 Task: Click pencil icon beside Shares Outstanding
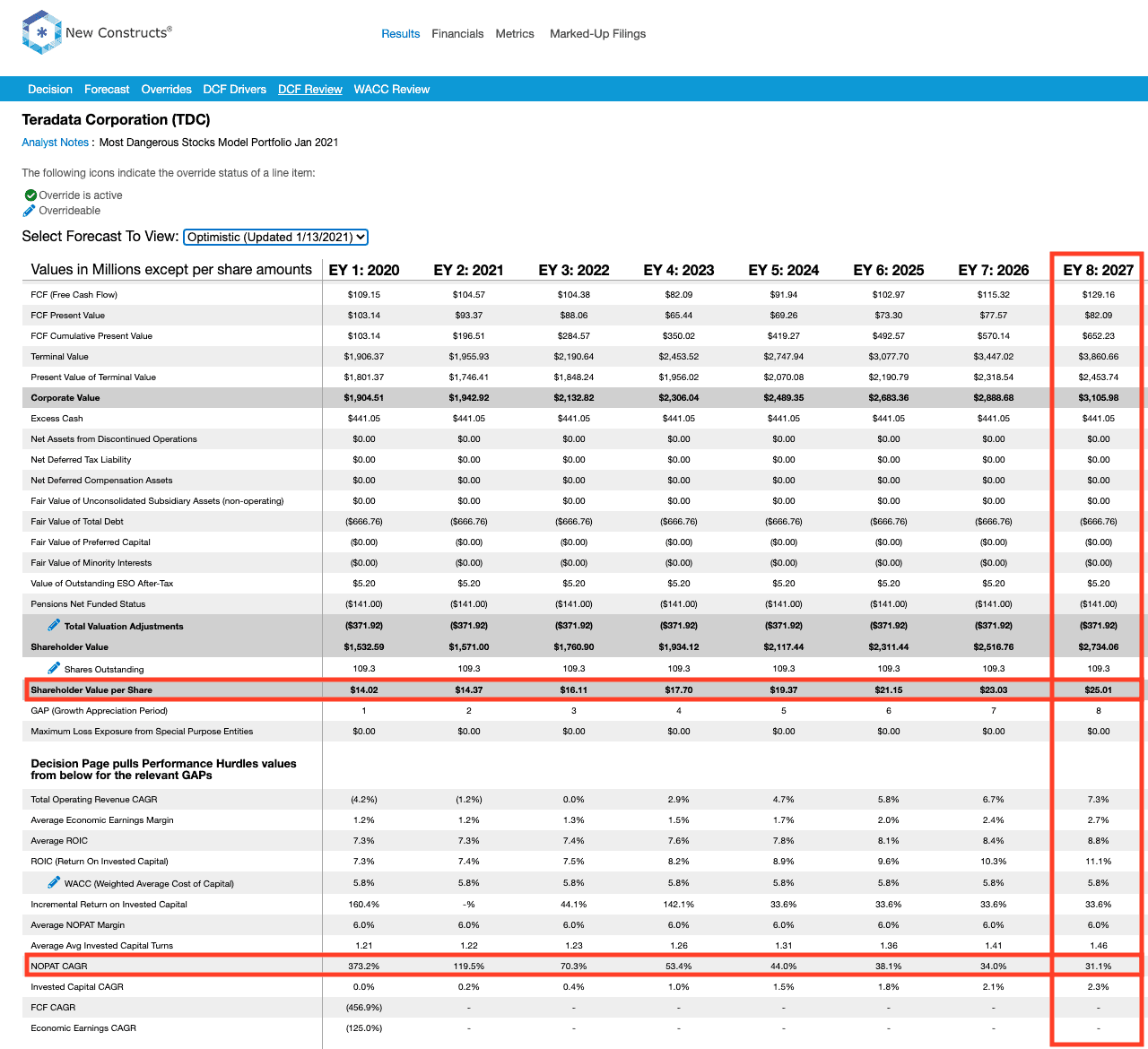[54, 668]
